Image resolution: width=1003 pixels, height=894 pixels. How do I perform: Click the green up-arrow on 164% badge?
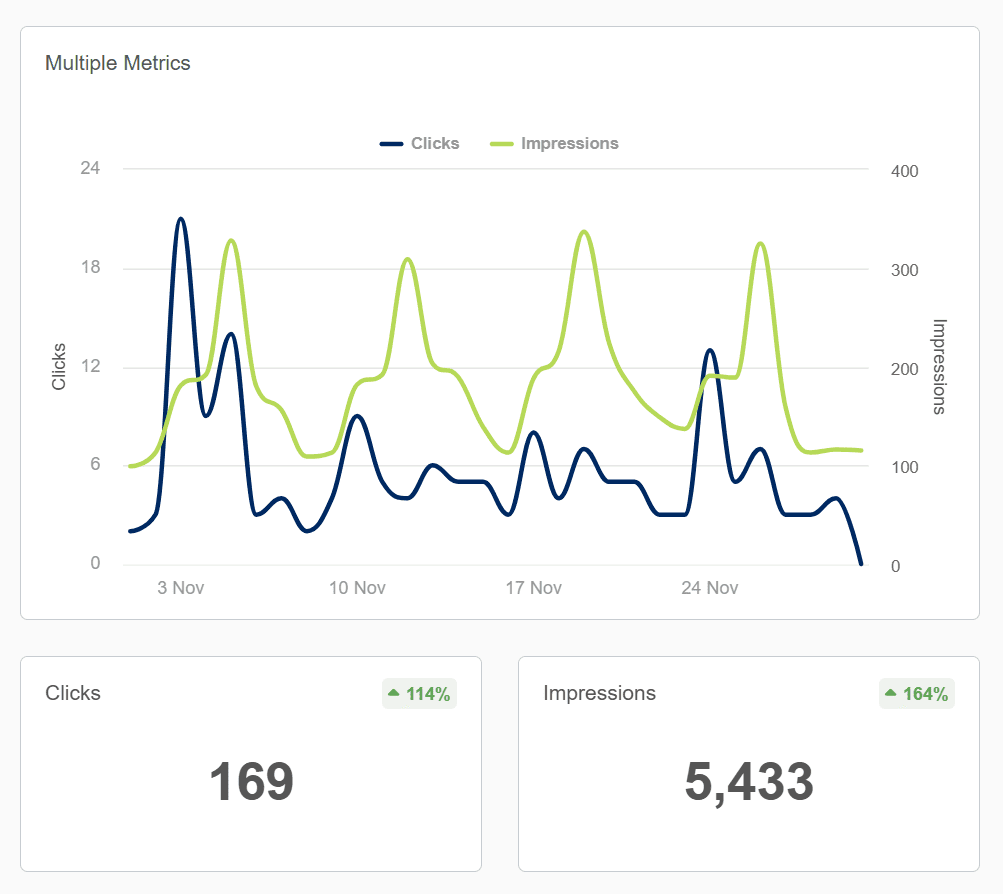click(x=890, y=693)
